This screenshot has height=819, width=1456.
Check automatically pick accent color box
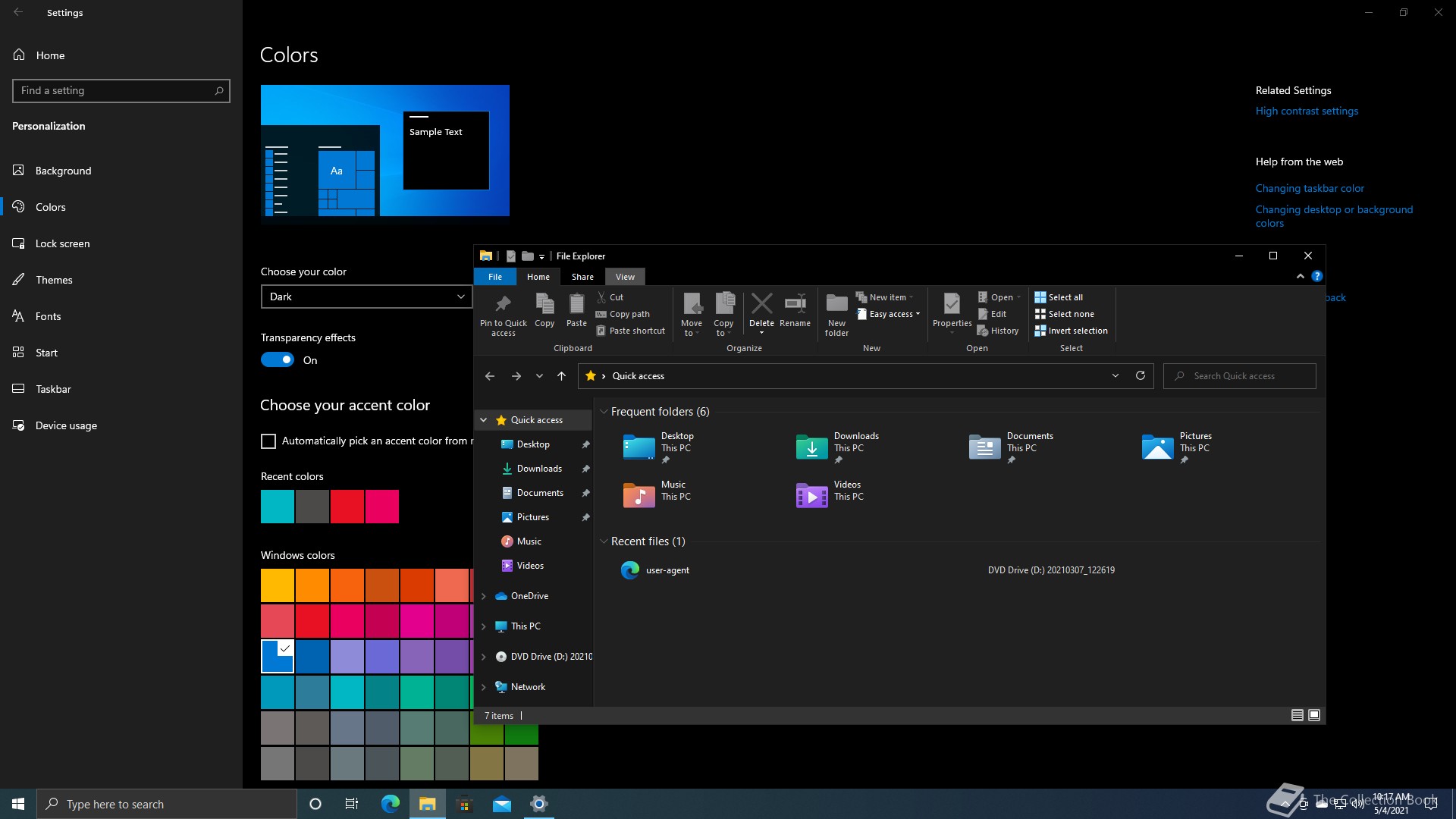click(268, 441)
